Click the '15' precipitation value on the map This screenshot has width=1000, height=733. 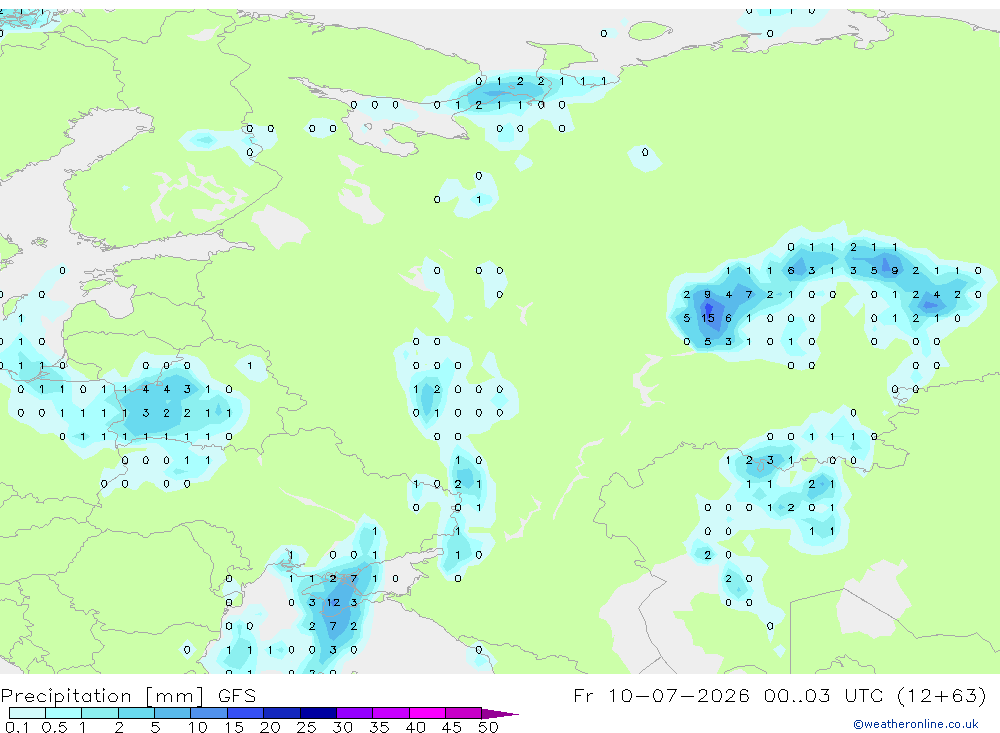(708, 318)
